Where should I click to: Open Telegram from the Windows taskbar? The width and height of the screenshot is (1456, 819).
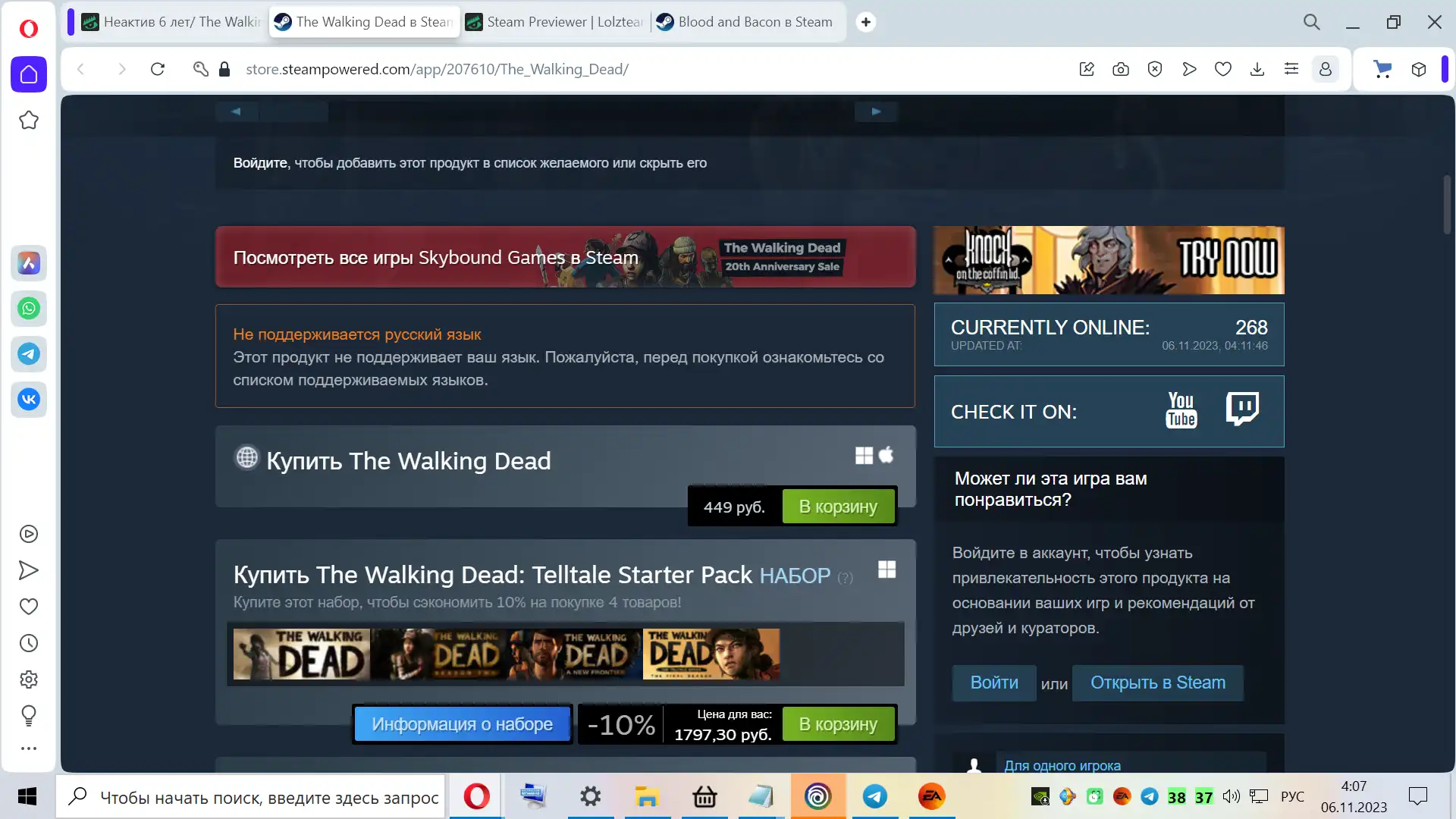pyautogui.click(x=875, y=796)
